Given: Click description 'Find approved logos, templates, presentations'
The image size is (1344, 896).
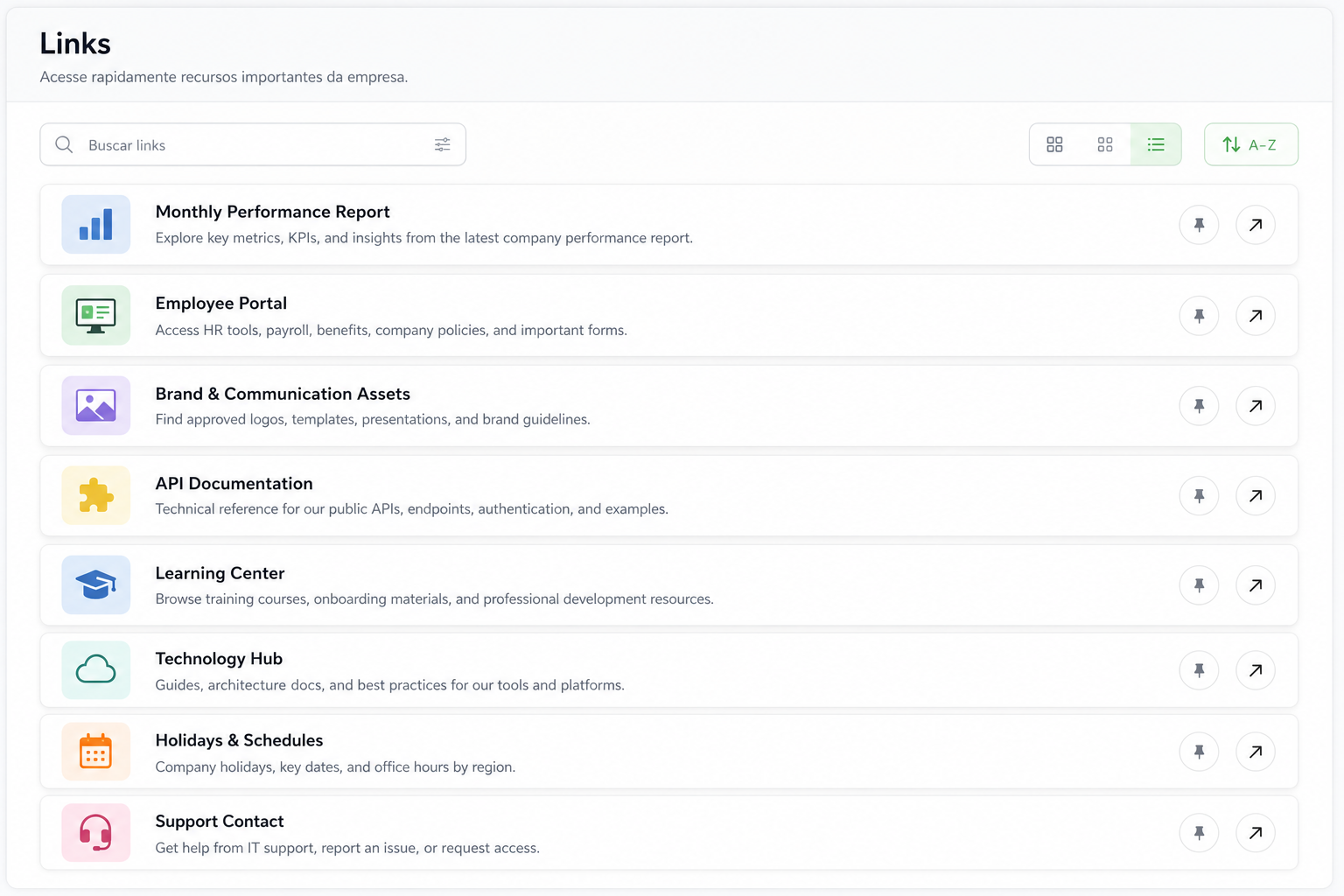Looking at the screenshot, I should coord(373,419).
